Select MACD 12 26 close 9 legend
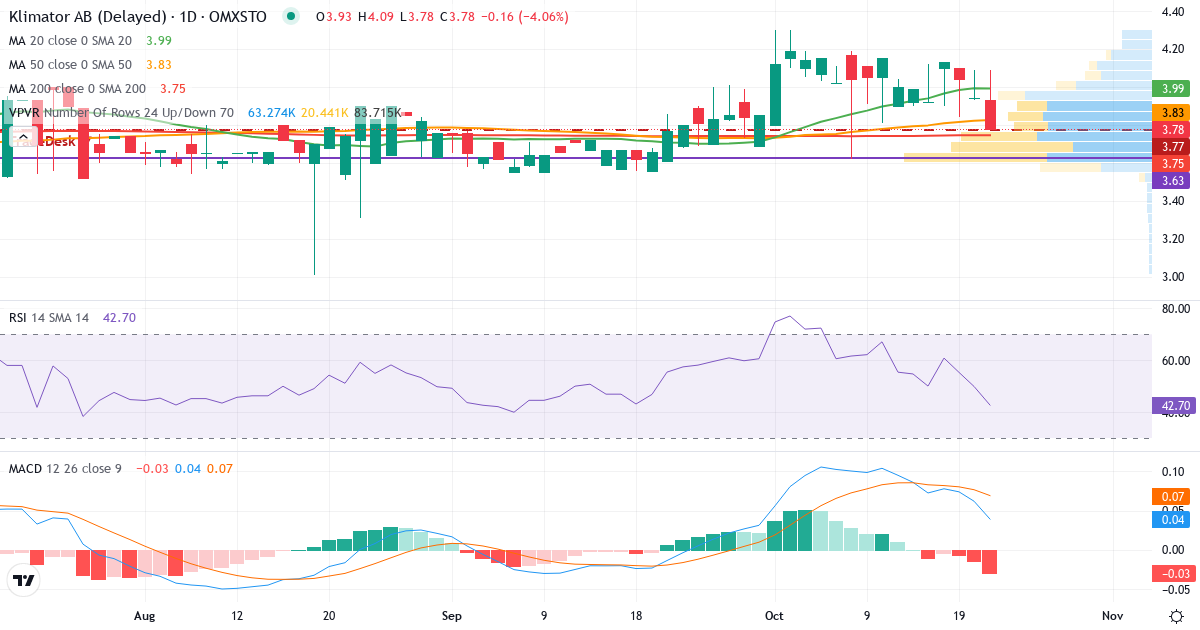1200x630 pixels. pos(64,468)
